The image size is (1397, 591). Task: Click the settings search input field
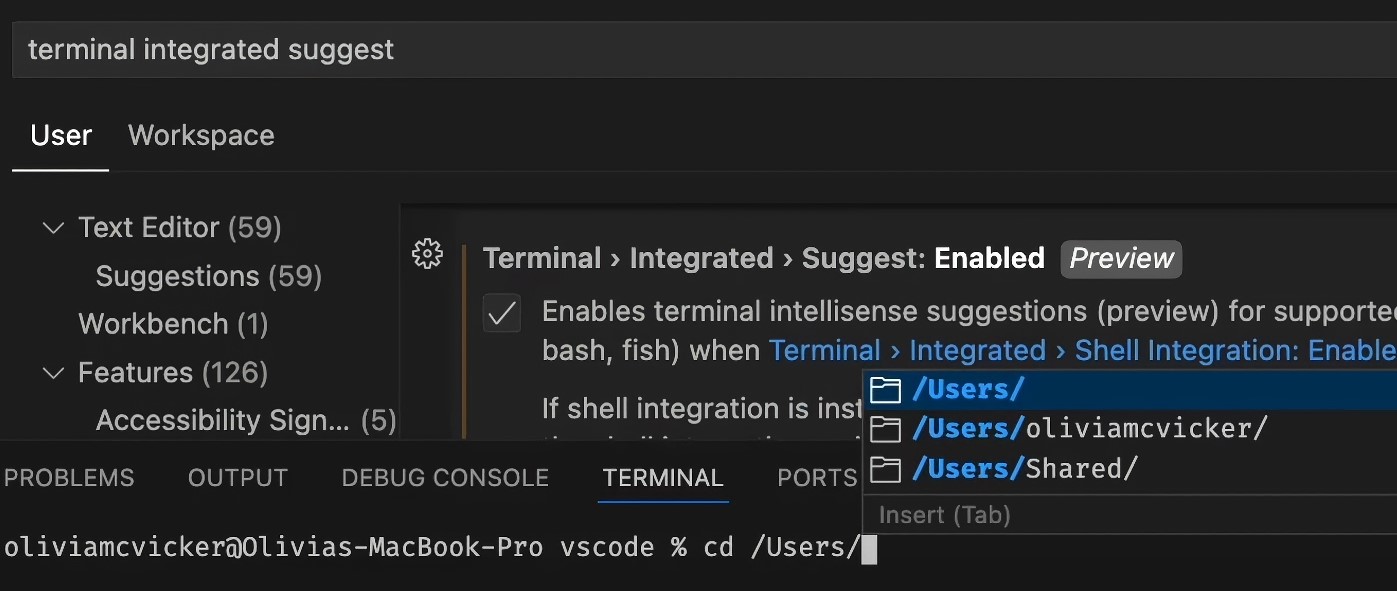tap(704, 50)
